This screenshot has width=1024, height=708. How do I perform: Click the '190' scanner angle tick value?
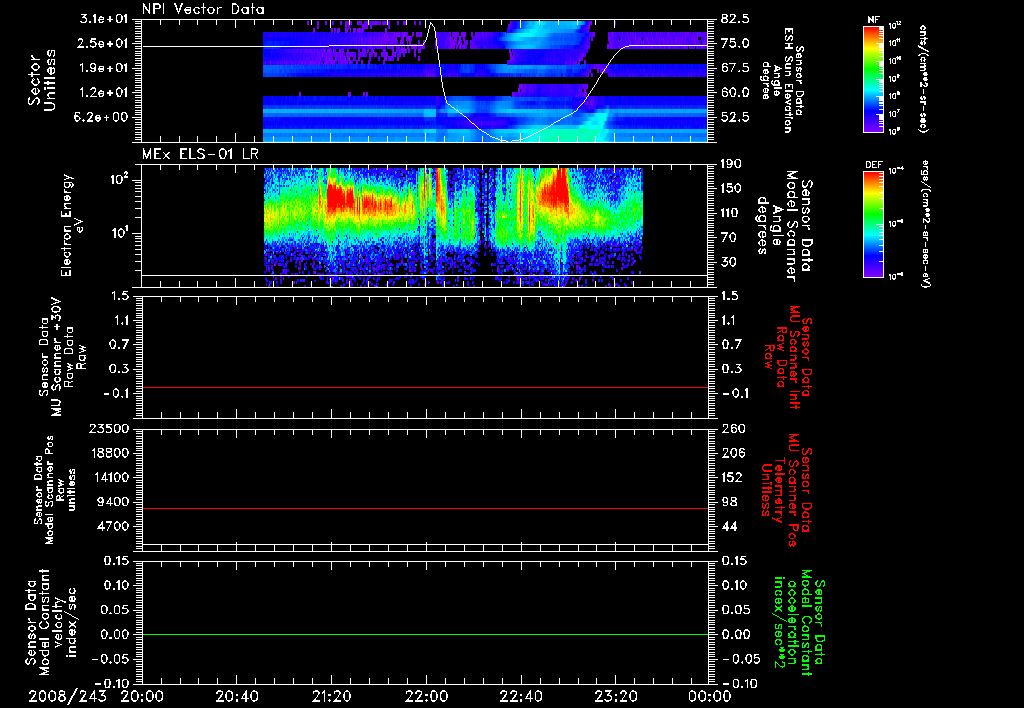click(733, 164)
